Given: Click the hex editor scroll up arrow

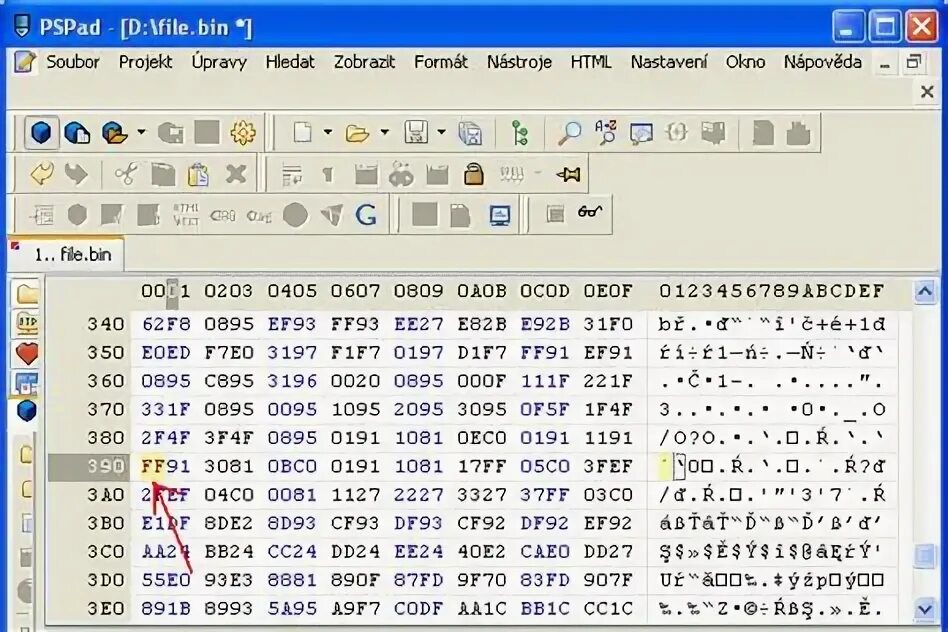Looking at the screenshot, I should coord(924,292).
